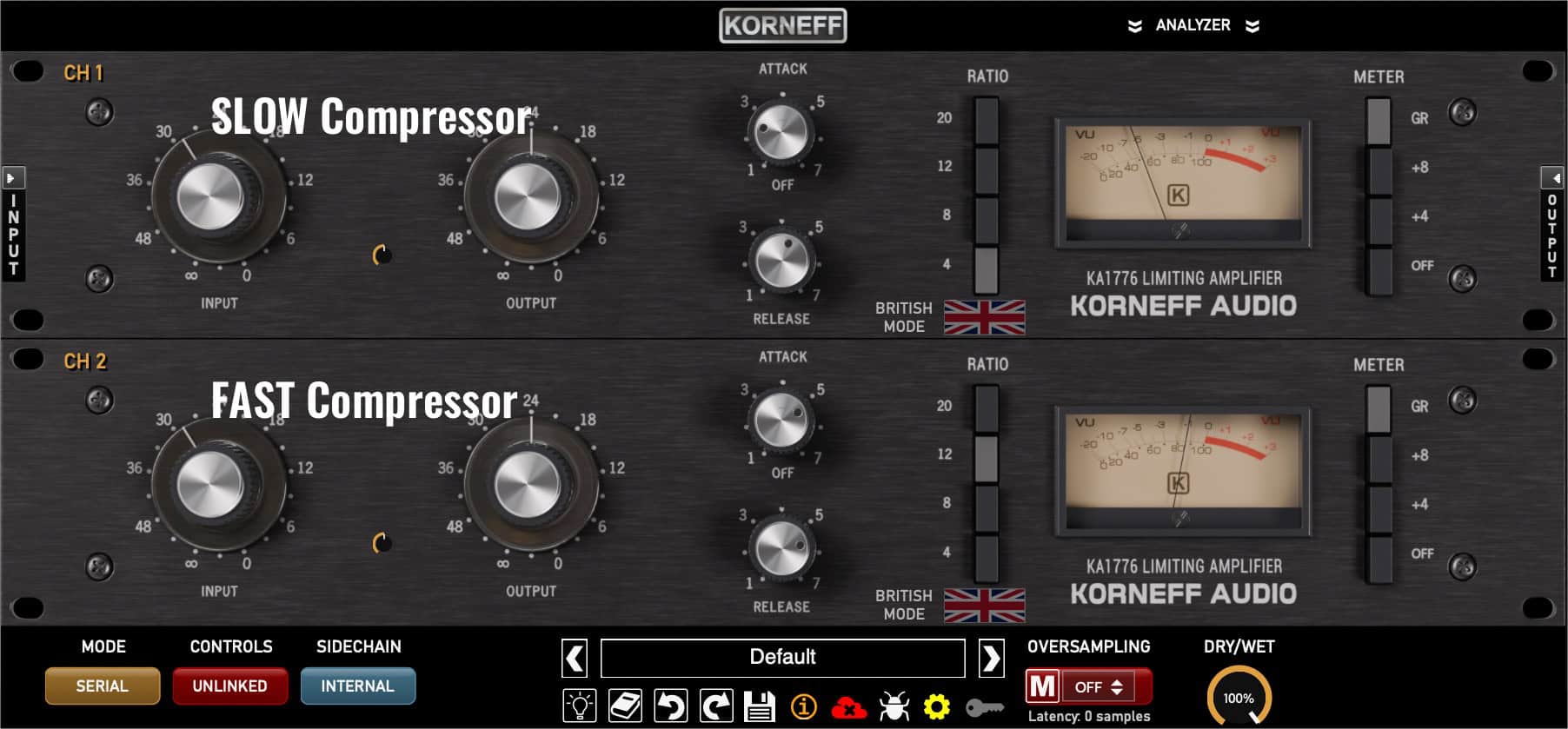Select ratio 4 button on CH 2
The image size is (1568, 729).
point(987,558)
